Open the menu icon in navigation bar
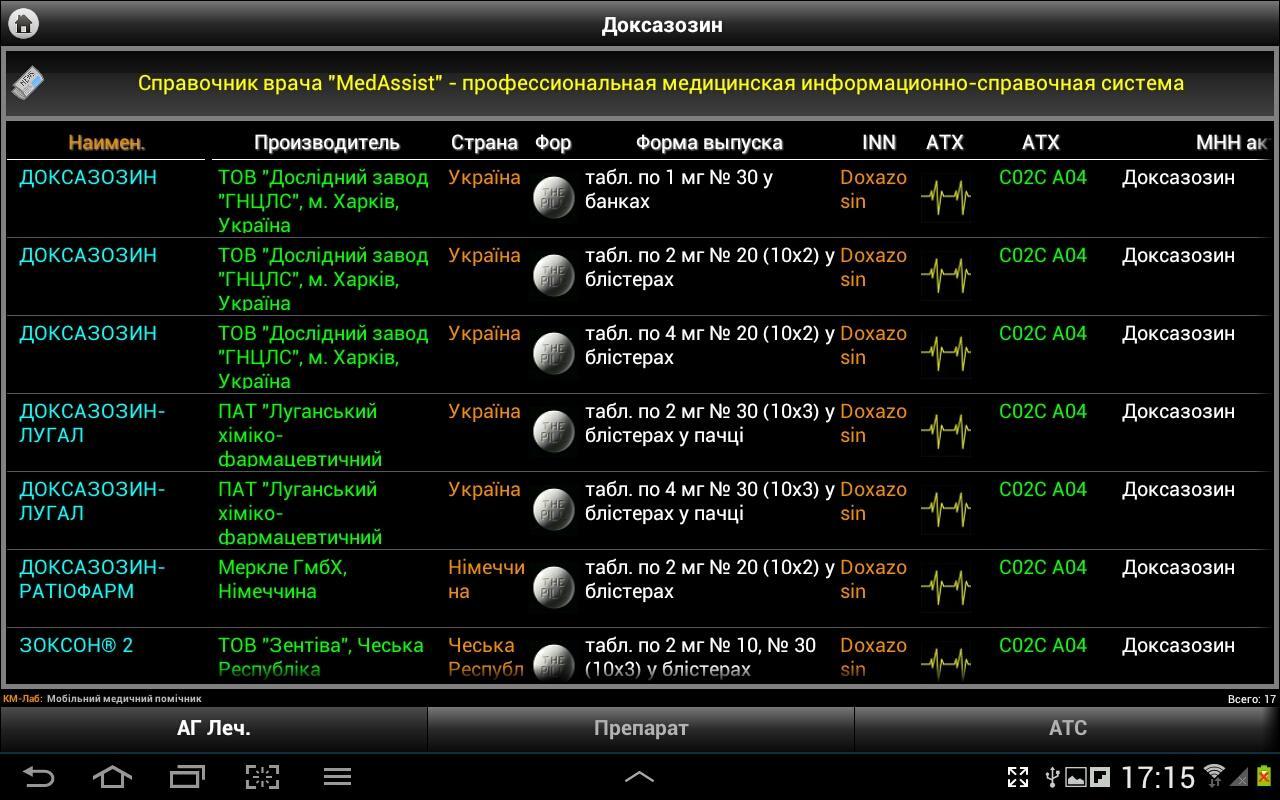The height and width of the screenshot is (800, 1280). 337,777
